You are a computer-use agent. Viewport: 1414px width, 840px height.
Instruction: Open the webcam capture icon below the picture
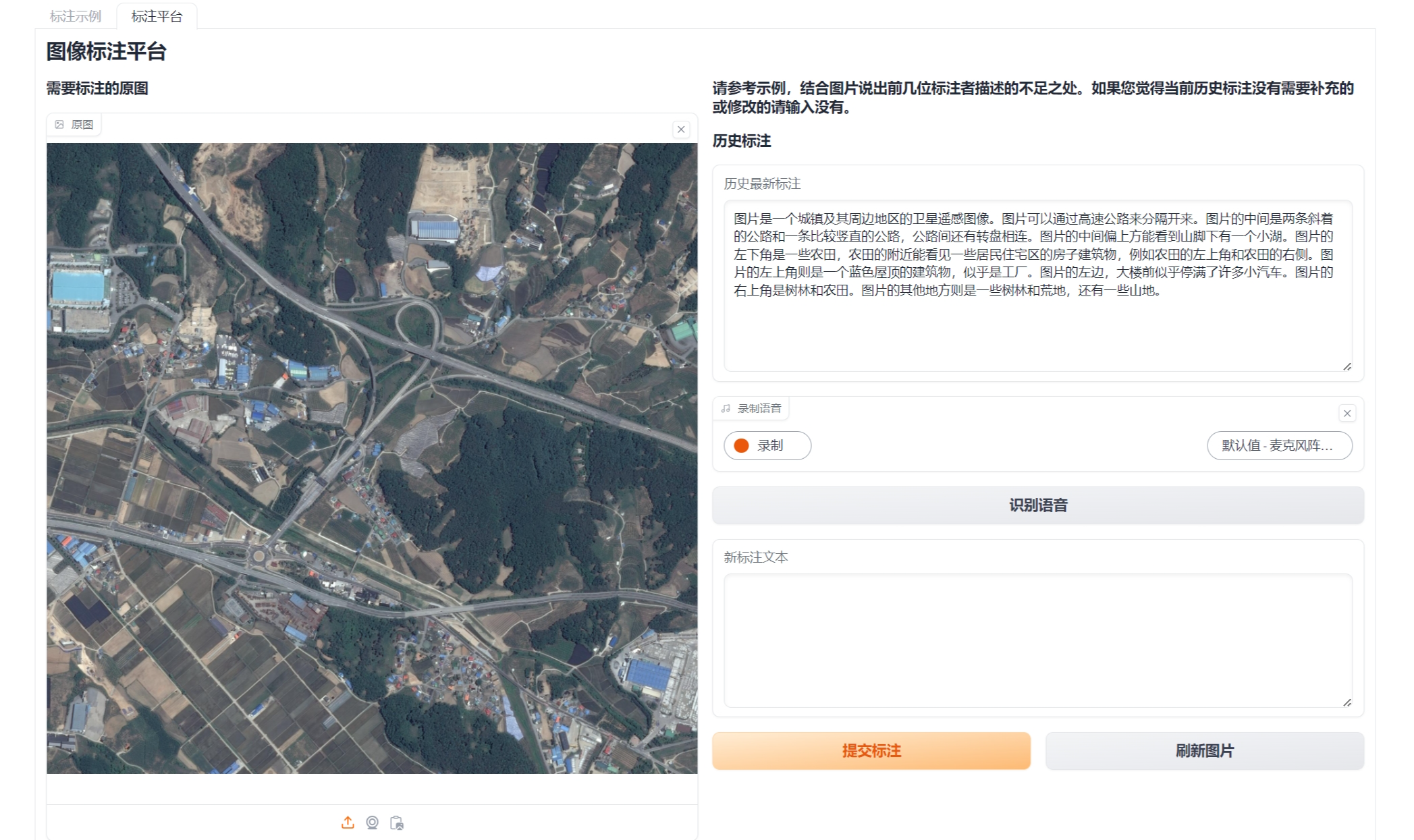(372, 822)
